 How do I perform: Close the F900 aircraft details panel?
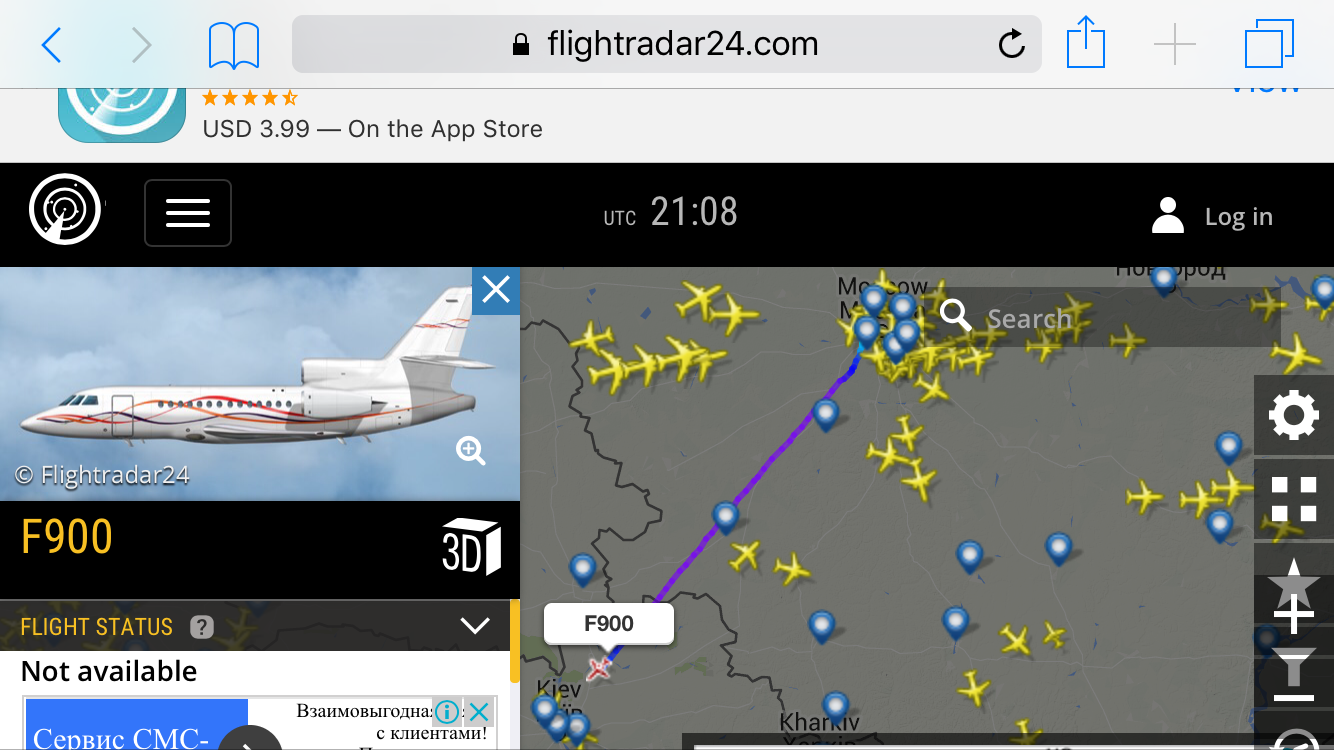(x=496, y=290)
